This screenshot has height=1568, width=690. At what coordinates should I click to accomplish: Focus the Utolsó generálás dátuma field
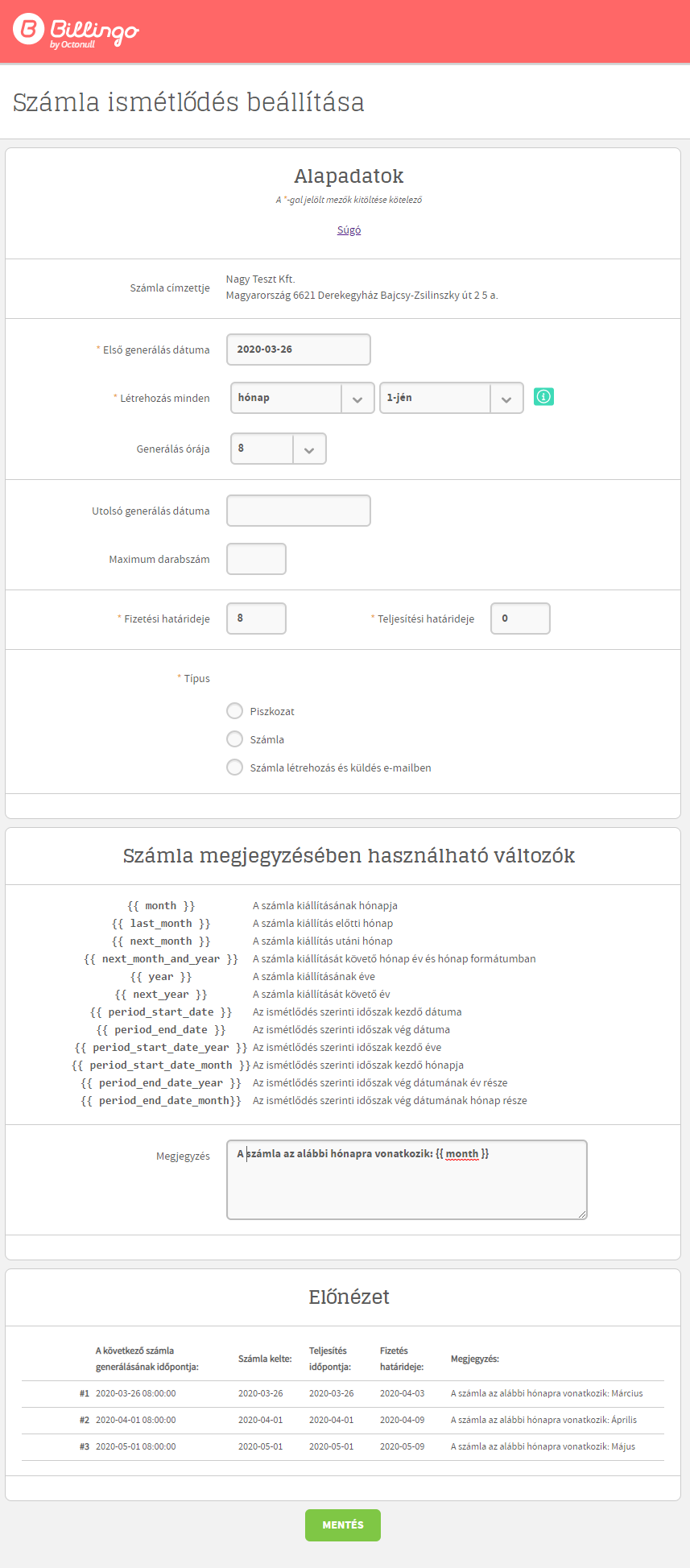tap(298, 511)
